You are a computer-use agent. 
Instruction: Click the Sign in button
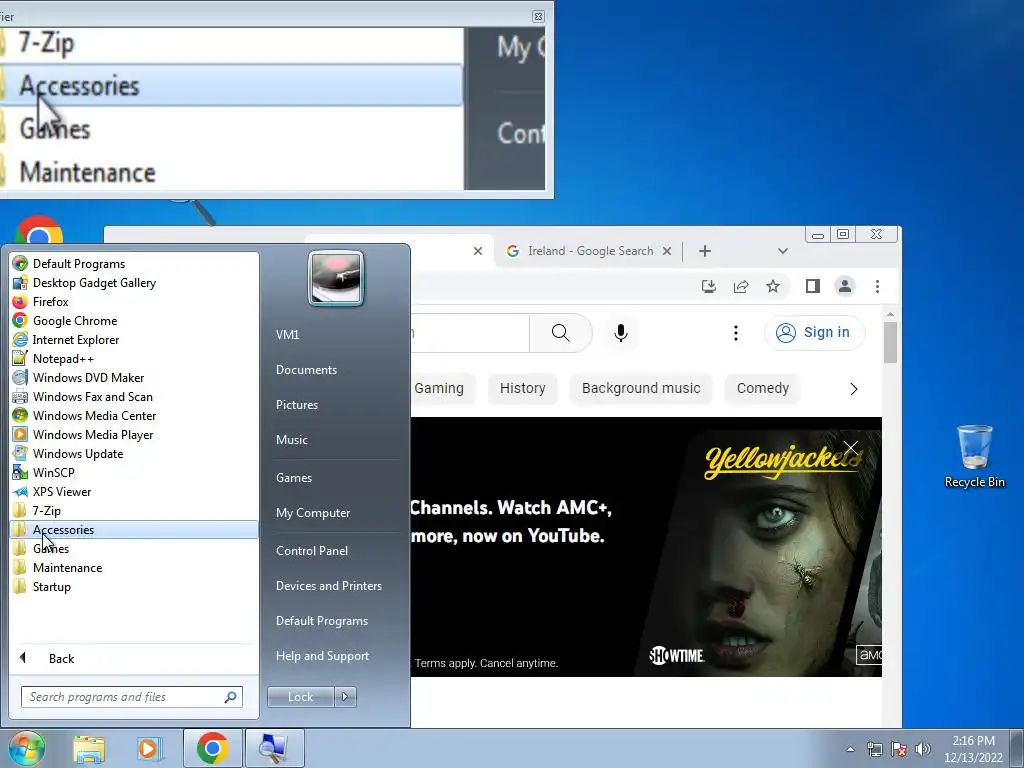tap(814, 332)
